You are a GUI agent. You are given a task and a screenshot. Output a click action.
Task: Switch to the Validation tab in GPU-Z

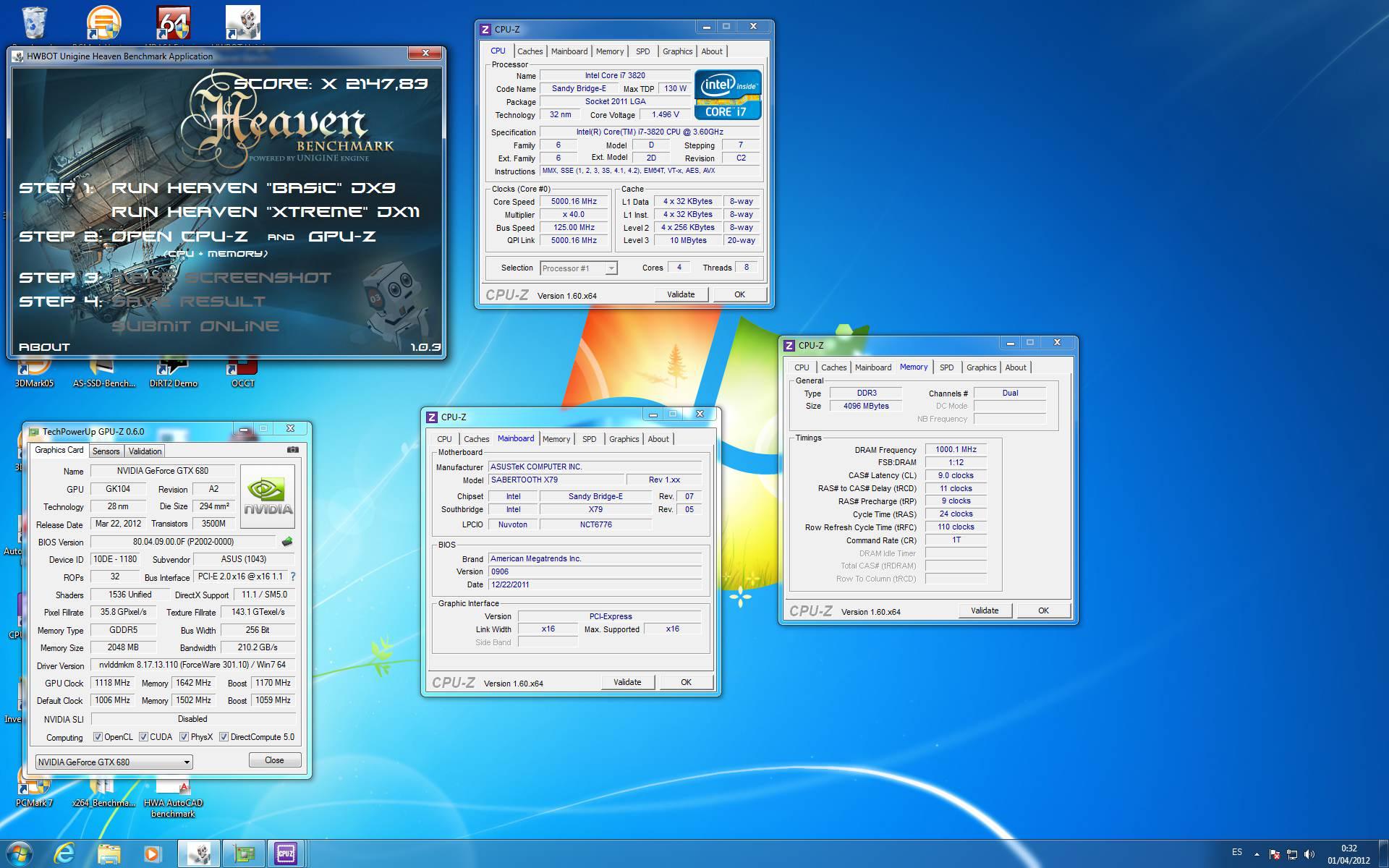click(x=145, y=451)
